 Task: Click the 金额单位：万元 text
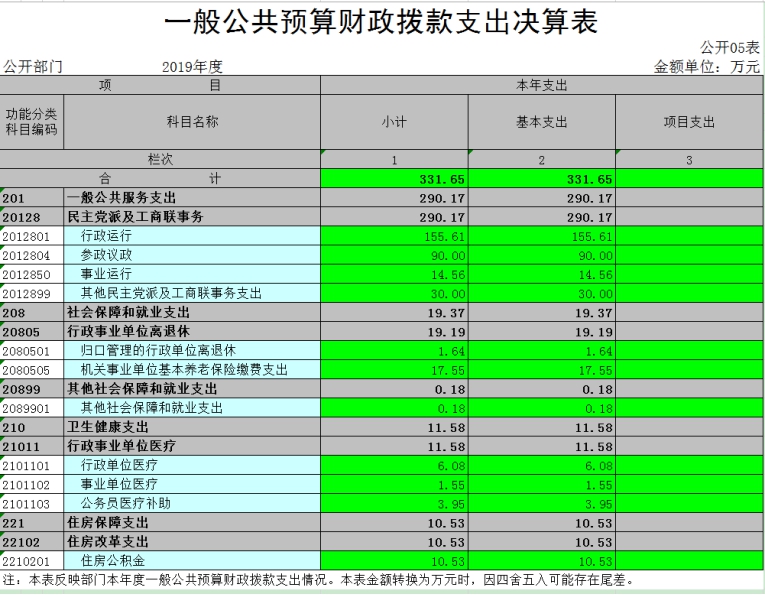707,66
